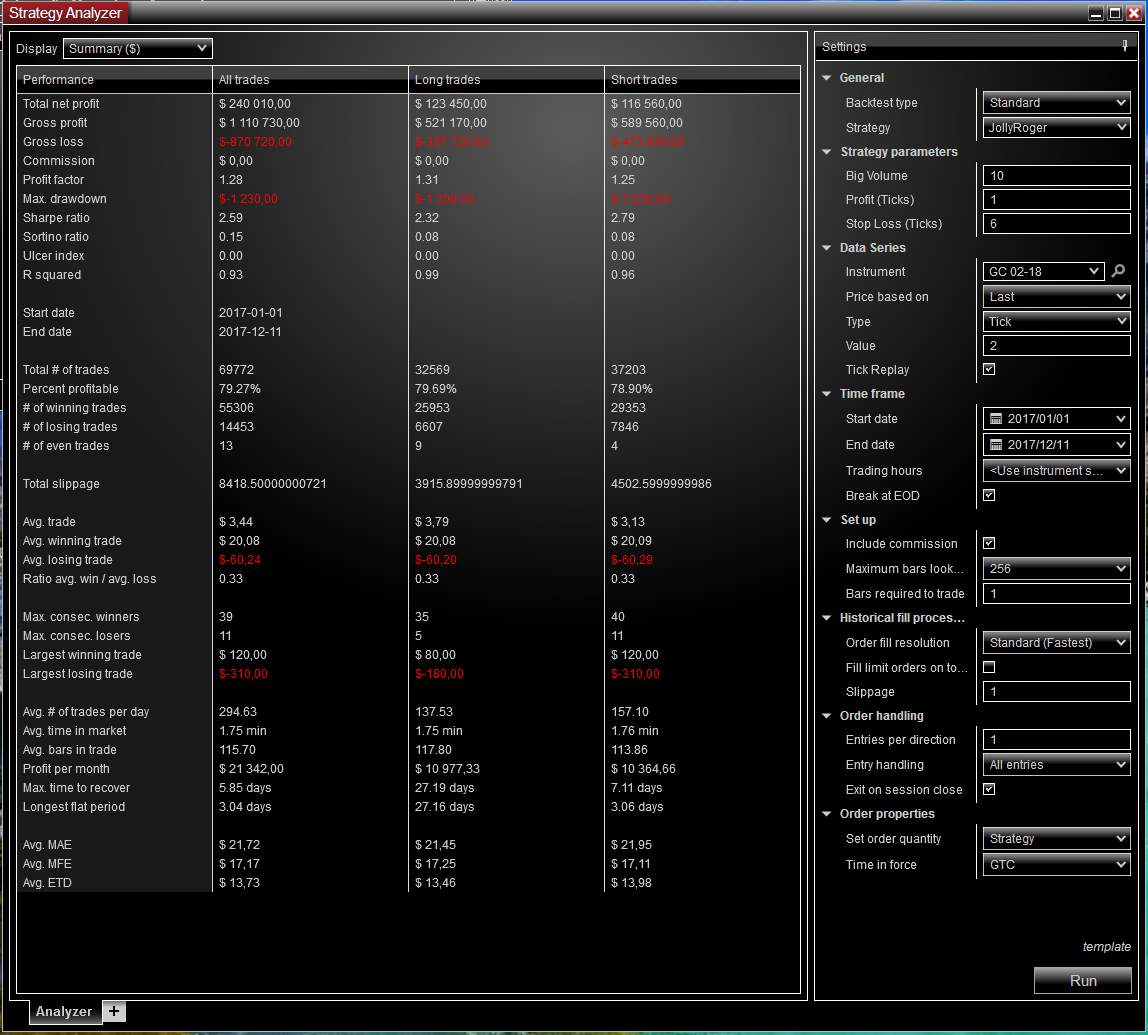Image resolution: width=1148 pixels, height=1035 pixels.
Task: Open the Display Summary ($) dropdown
Action: click(x=138, y=48)
